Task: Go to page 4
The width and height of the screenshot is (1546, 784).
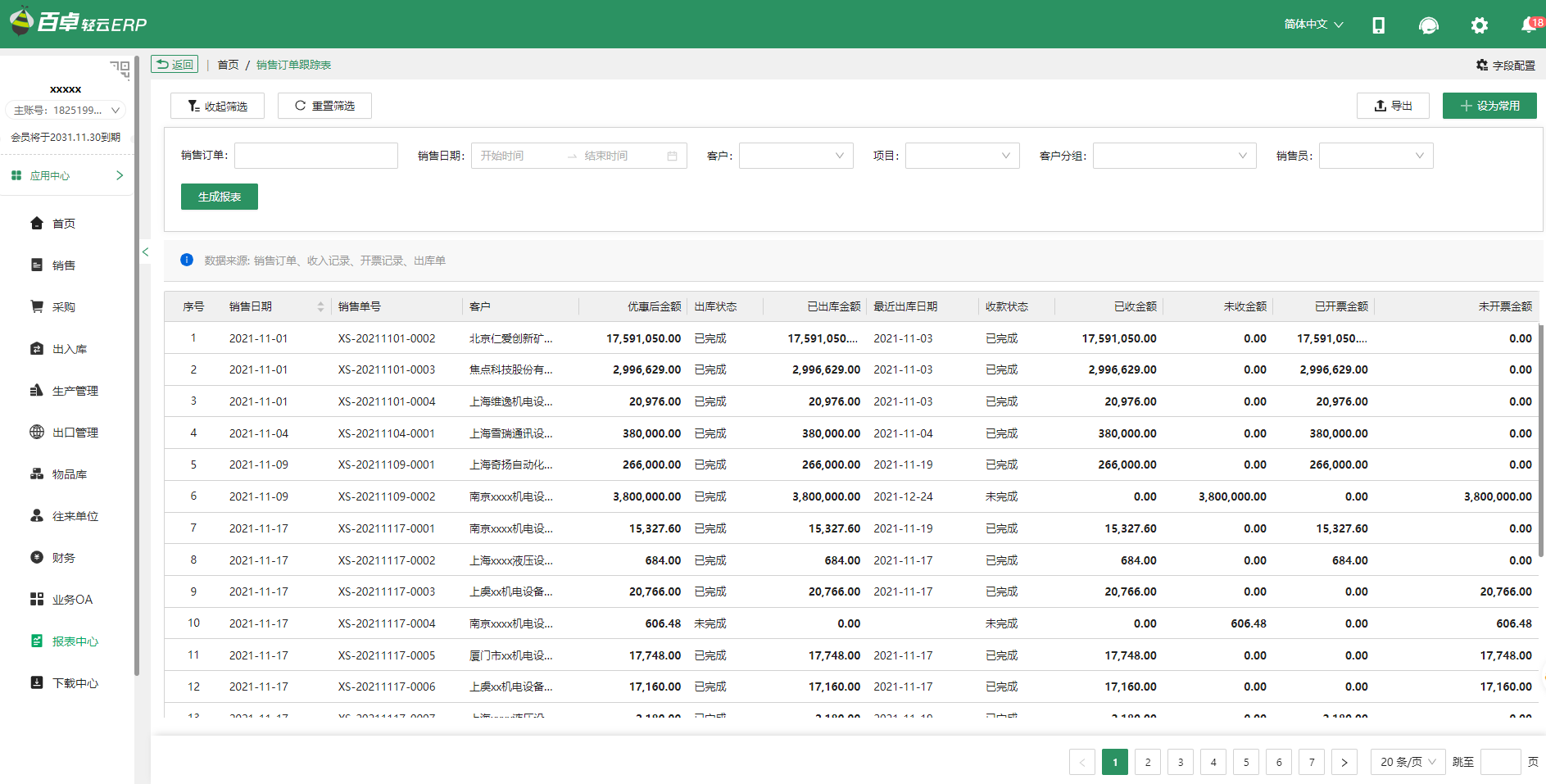Action: click(x=1213, y=762)
